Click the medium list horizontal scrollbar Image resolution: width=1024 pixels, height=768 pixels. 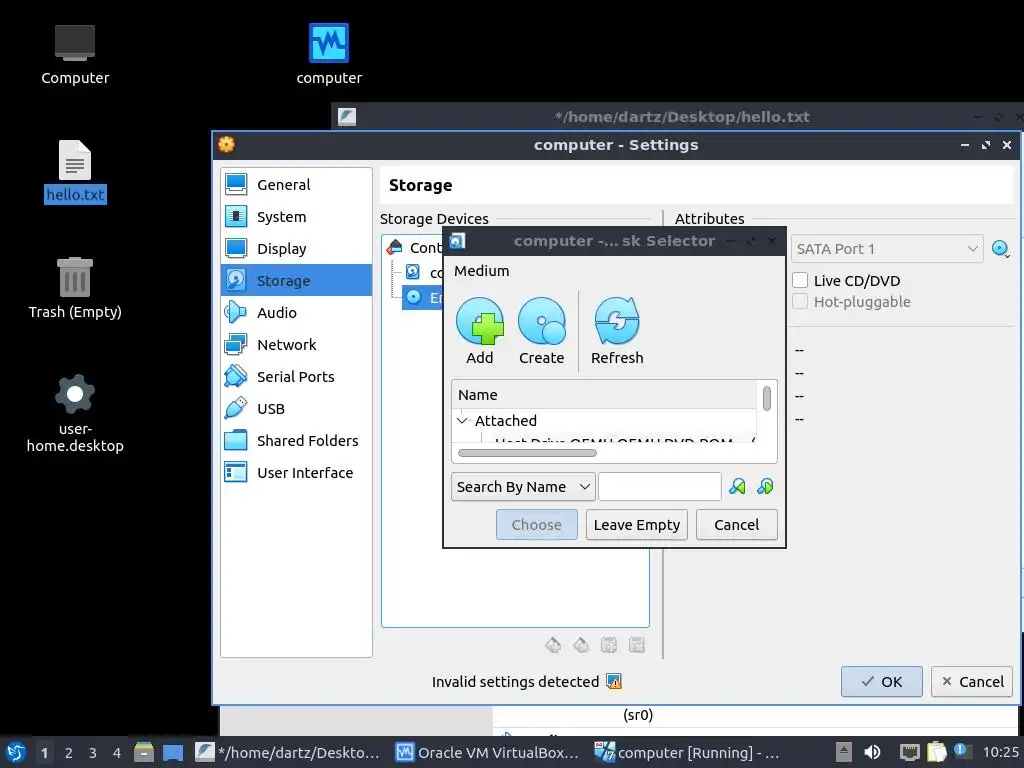527,453
